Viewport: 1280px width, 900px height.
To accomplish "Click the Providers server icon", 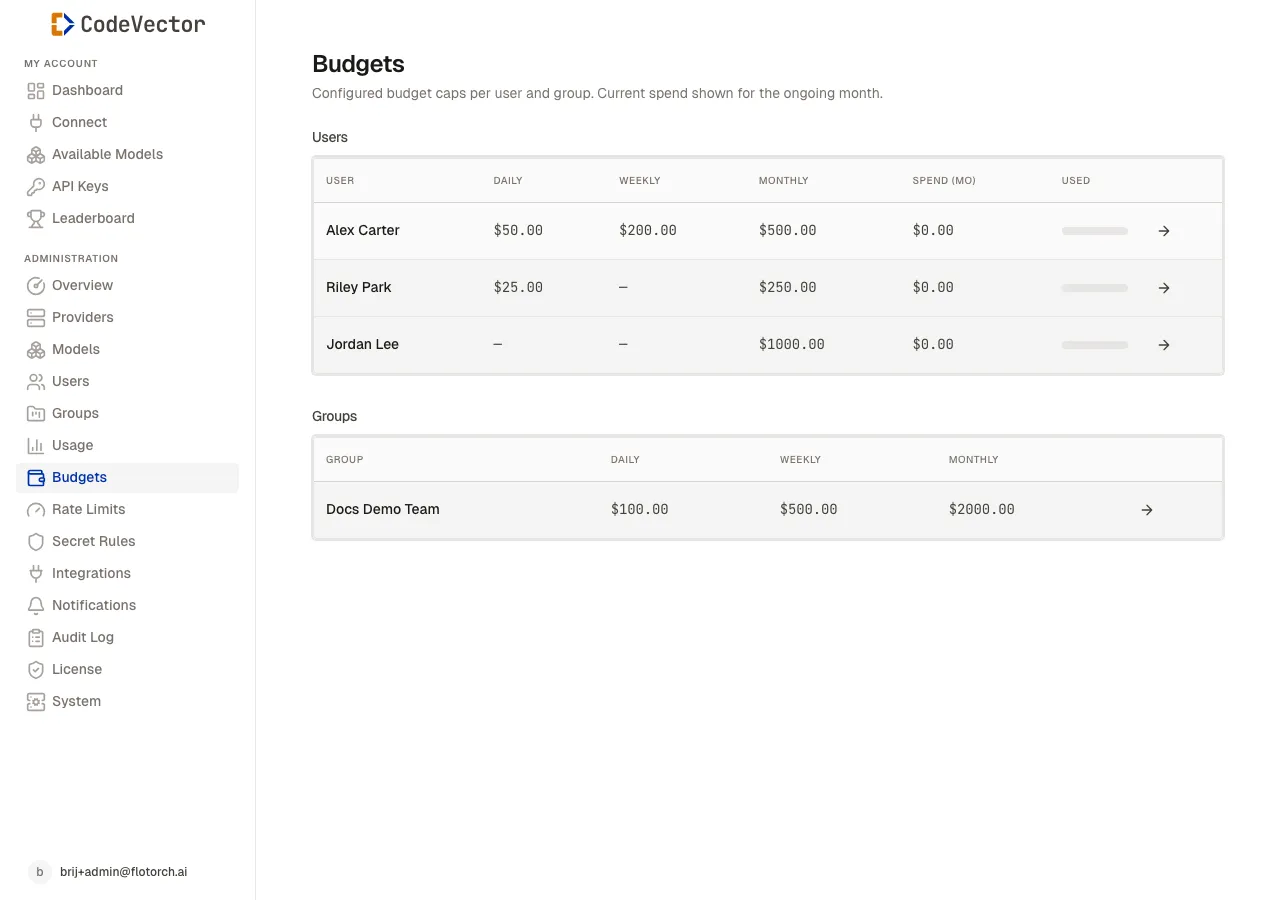I will (x=36, y=318).
